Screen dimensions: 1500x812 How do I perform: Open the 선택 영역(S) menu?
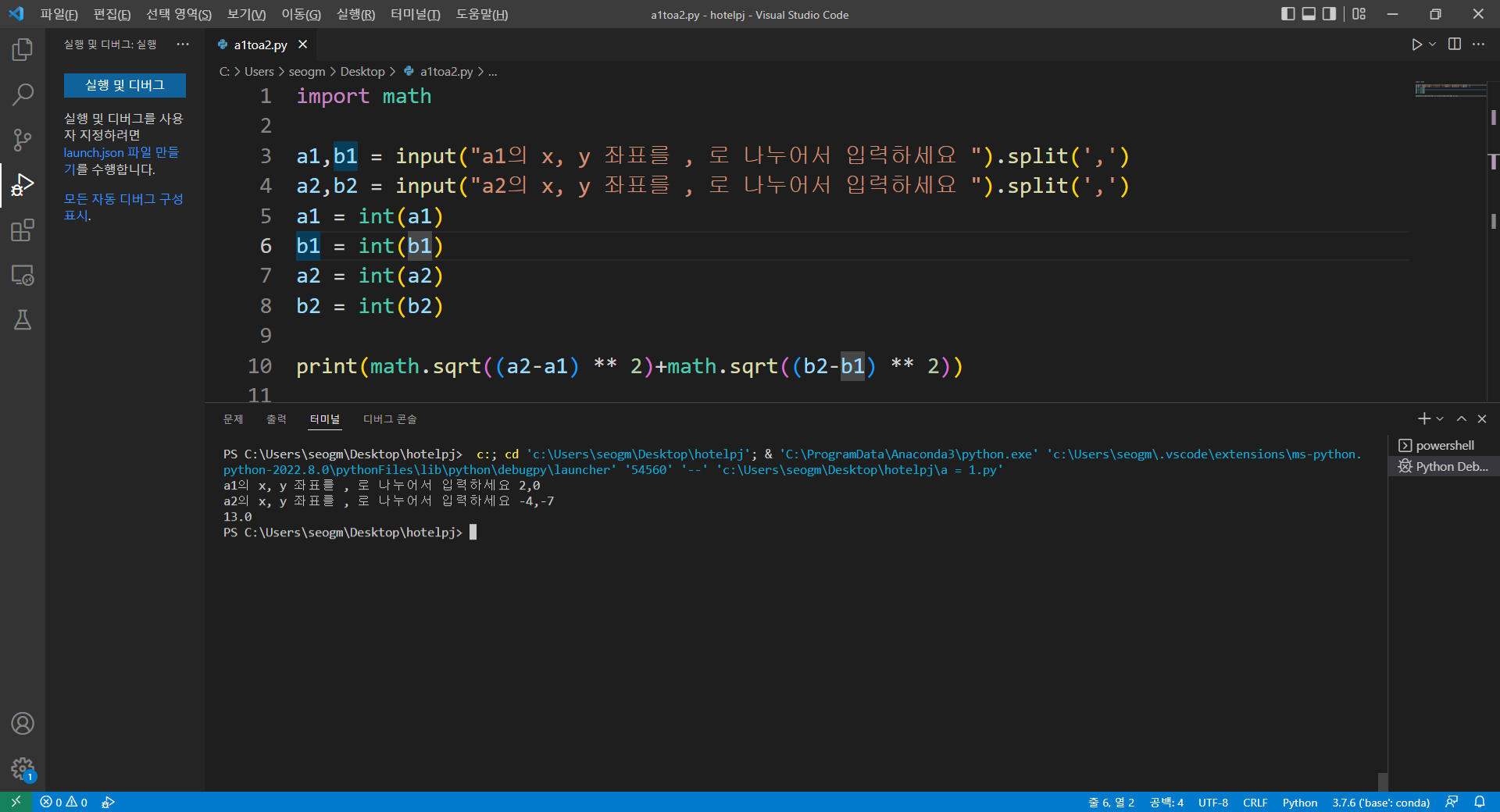tap(179, 14)
